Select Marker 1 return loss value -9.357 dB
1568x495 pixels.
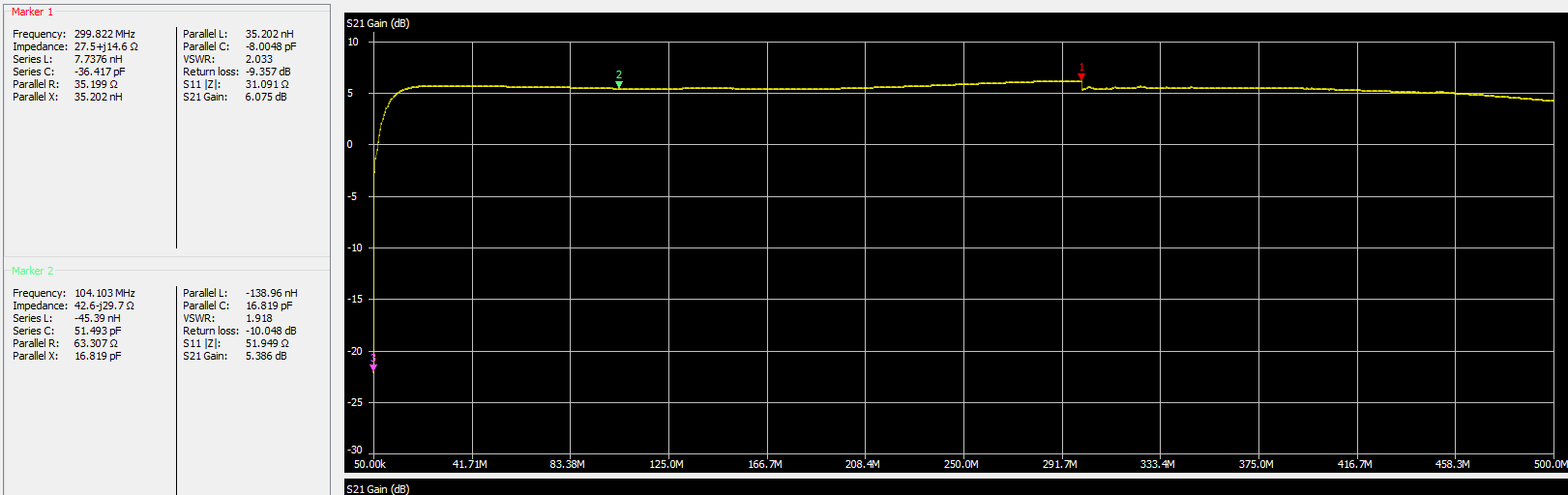click(268, 72)
